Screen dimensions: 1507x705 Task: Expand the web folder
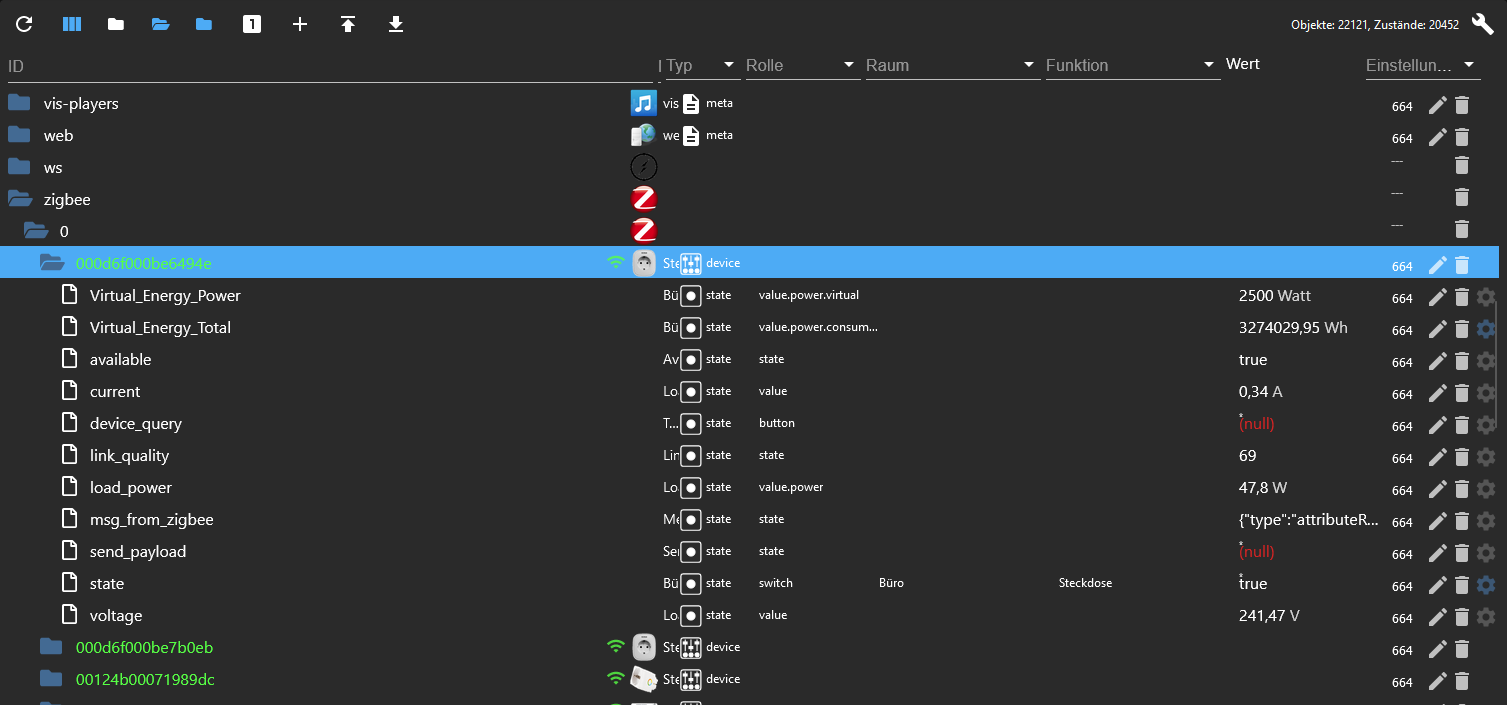(19, 135)
